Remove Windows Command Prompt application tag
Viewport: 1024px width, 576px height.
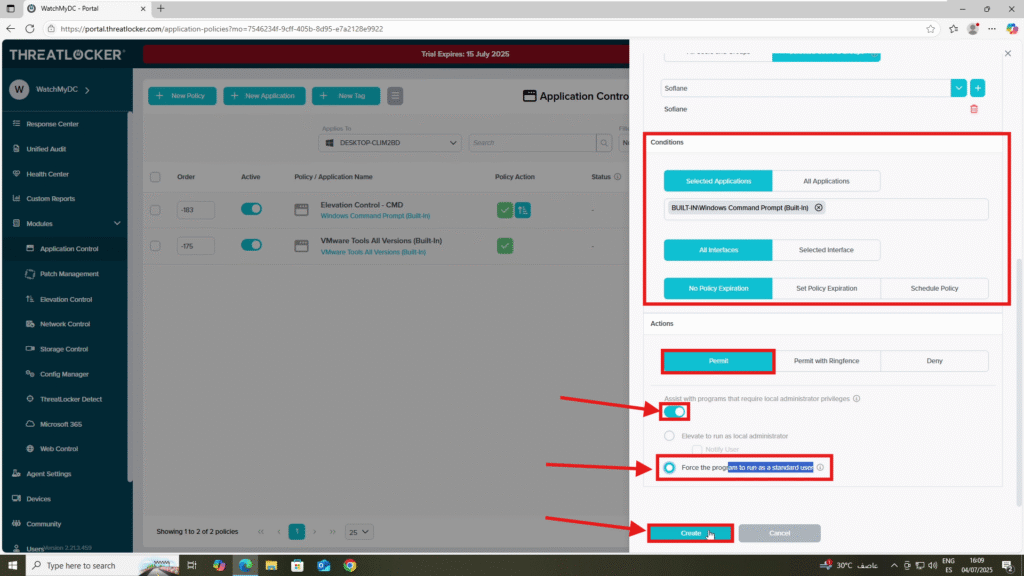(x=818, y=208)
